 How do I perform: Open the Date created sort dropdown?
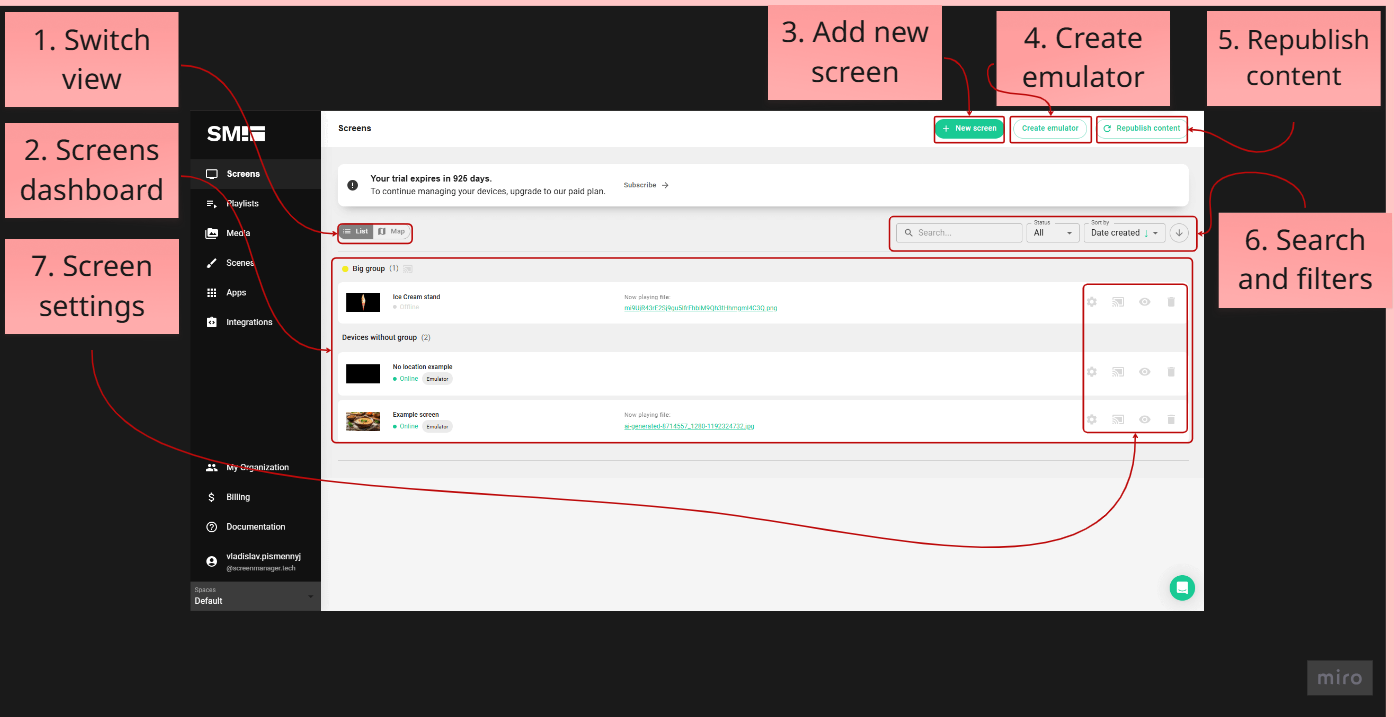[1124, 232]
